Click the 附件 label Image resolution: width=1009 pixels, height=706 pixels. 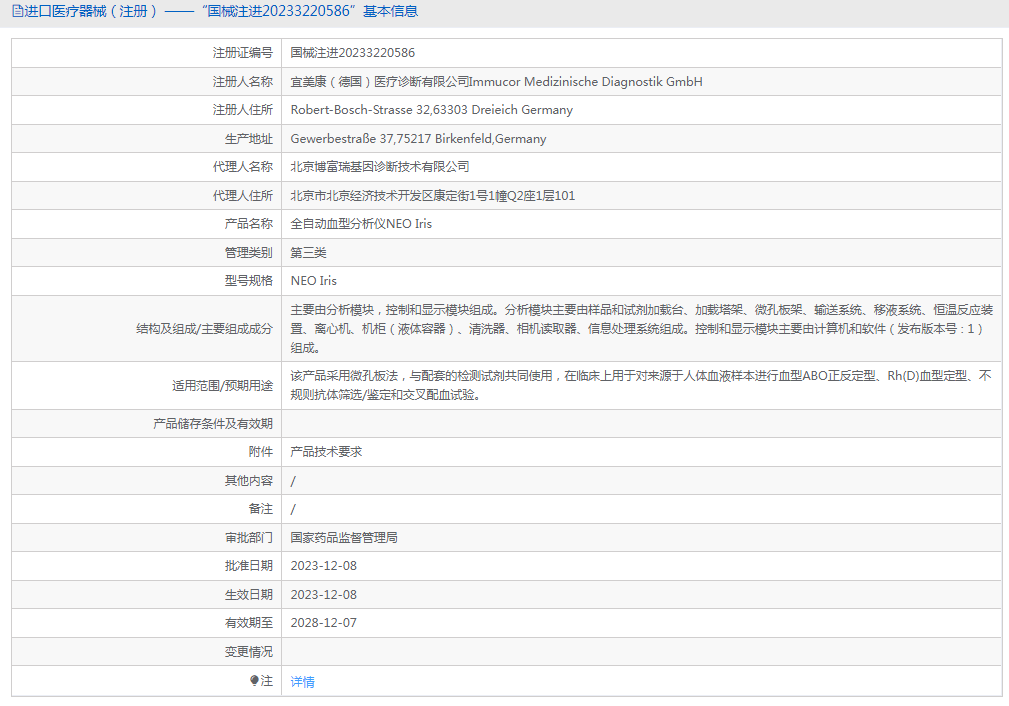click(x=261, y=452)
